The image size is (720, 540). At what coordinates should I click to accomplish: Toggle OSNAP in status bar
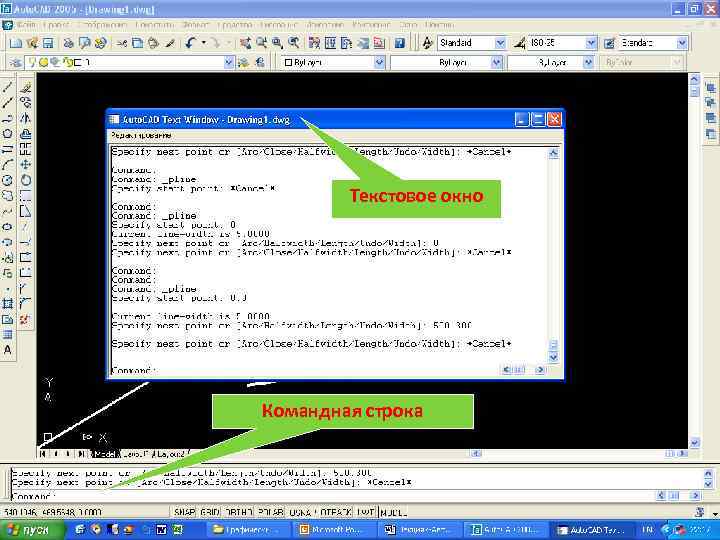click(x=301, y=512)
